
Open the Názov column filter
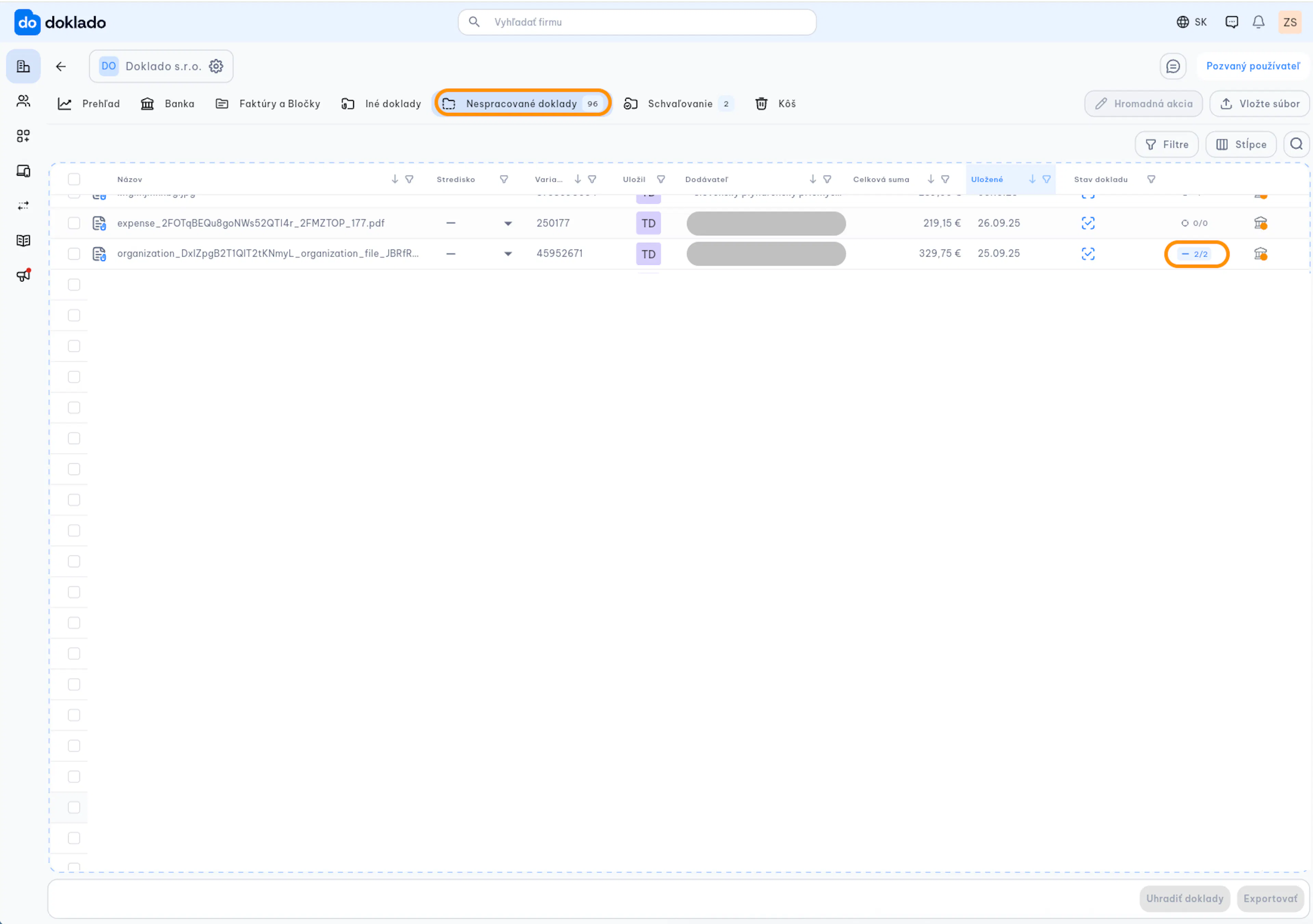[409, 180]
